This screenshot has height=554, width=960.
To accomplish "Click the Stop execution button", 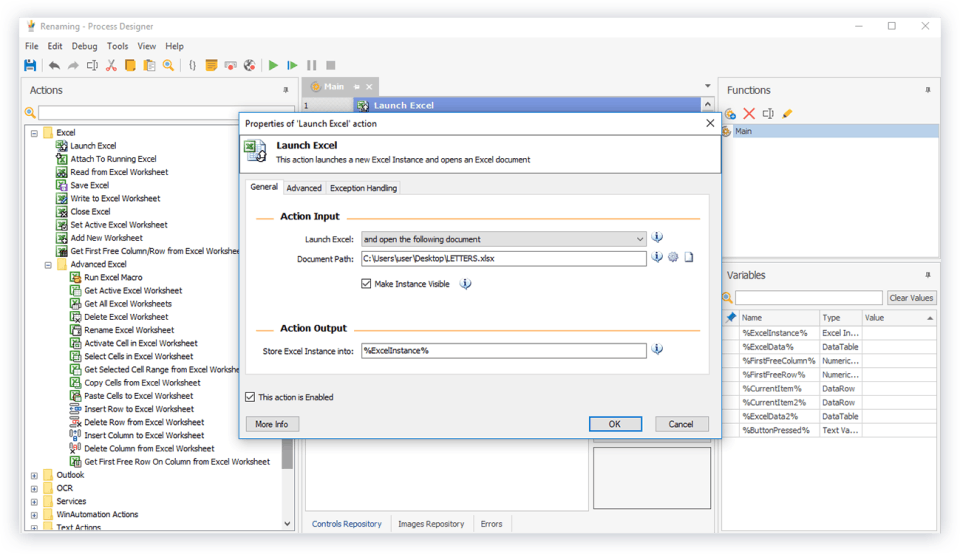I will coord(331,65).
